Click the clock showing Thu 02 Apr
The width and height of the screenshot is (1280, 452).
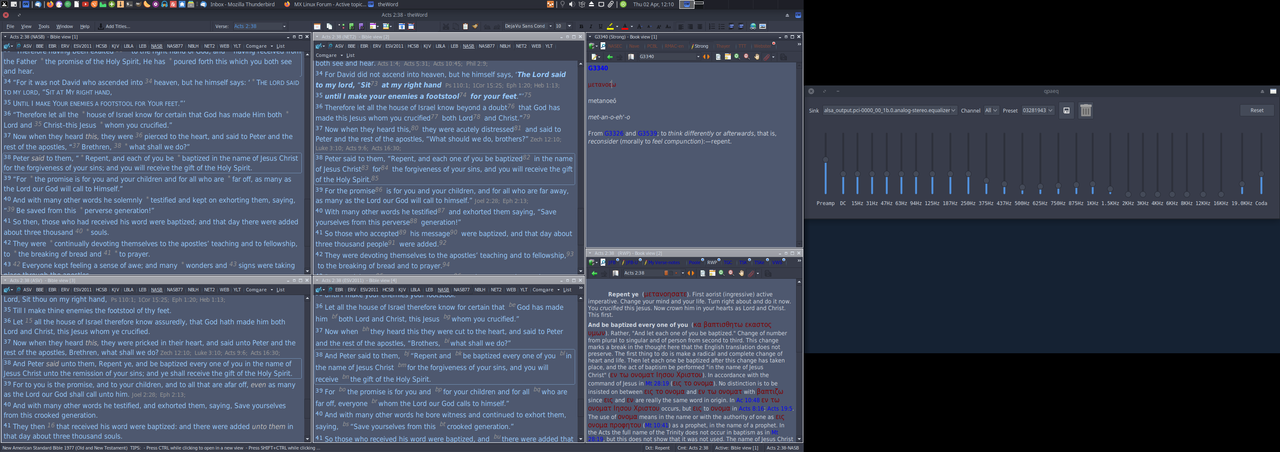[653, 4]
